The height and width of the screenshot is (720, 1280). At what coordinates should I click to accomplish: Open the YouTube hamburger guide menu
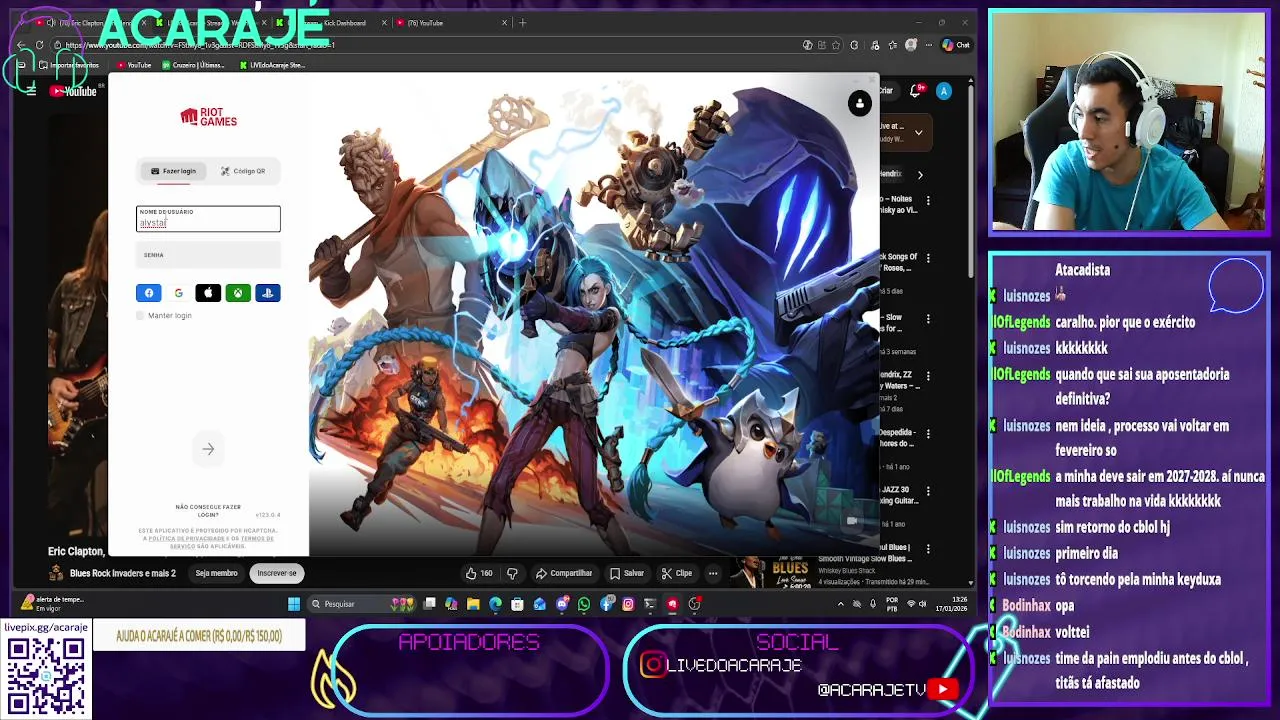(31, 91)
